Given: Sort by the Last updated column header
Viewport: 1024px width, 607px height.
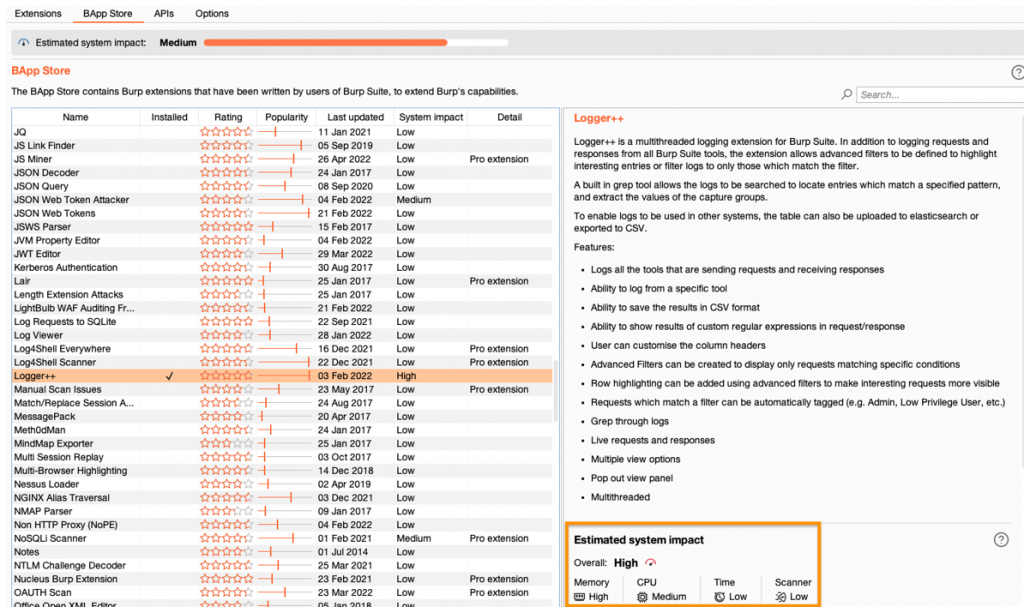Looking at the screenshot, I should point(355,117).
